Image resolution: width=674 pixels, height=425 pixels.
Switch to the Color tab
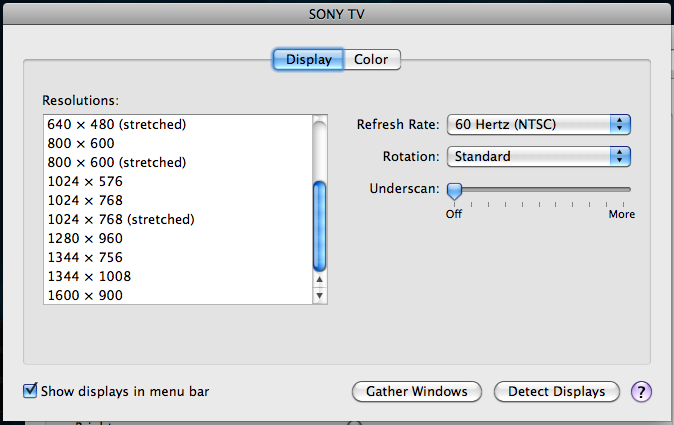pyautogui.click(x=372, y=60)
